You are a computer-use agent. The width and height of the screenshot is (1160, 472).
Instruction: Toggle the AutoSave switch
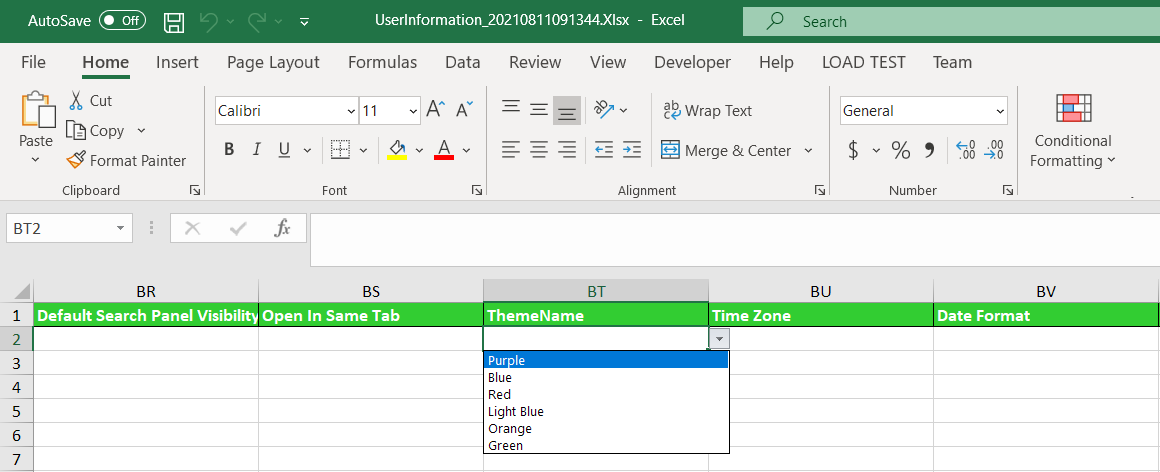tap(122, 21)
